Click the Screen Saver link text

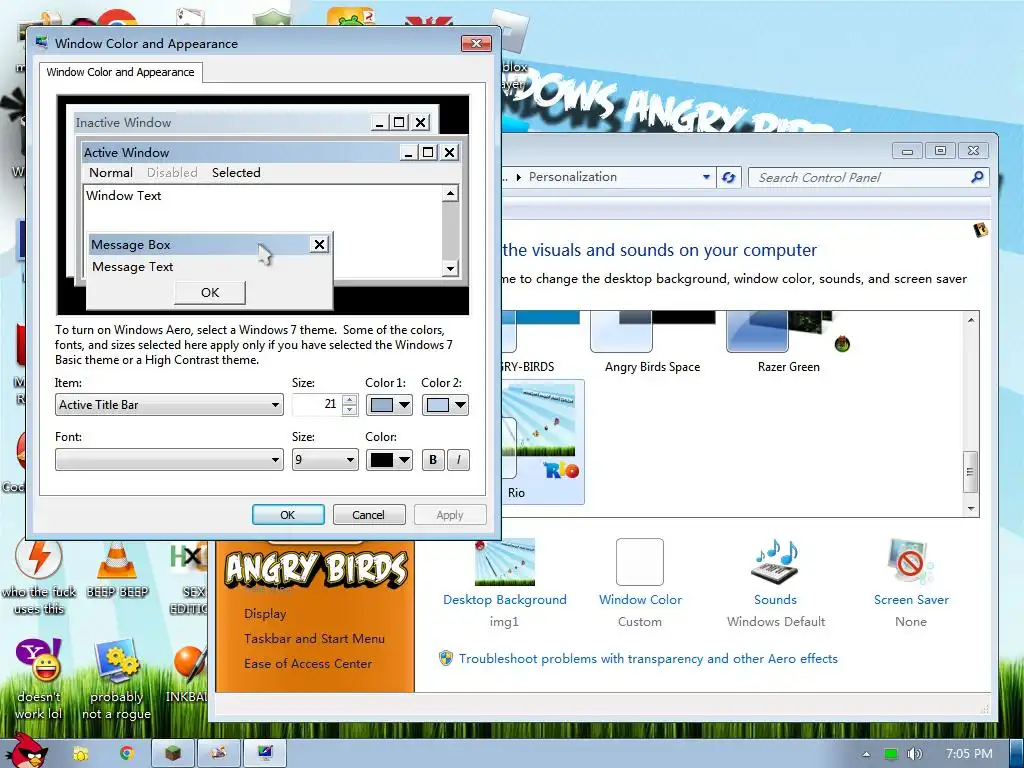(x=911, y=600)
